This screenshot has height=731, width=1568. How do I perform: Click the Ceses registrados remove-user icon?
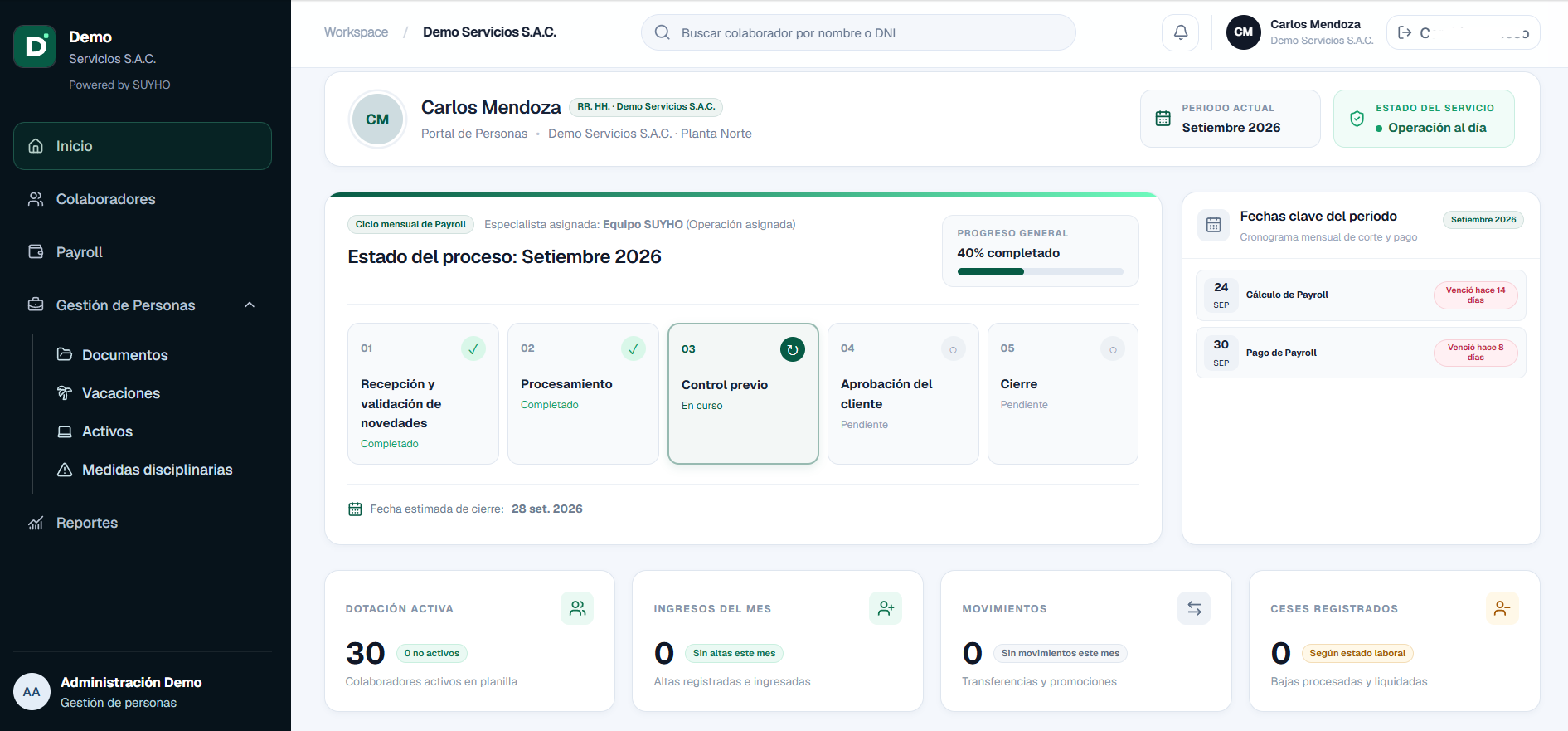[x=1502, y=608]
